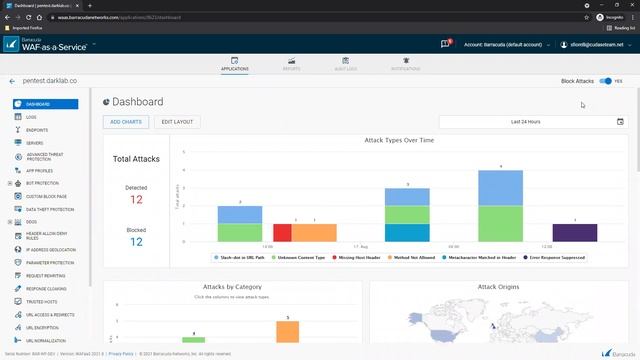Click the purple Error Response Suppressed bar
Viewport: 640px width, 360px height.
(575, 233)
